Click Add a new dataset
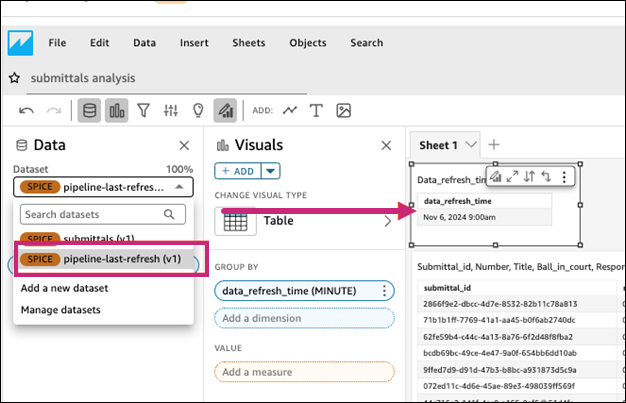Image resolution: width=626 pixels, height=403 pixels. pyautogui.click(x=64, y=288)
